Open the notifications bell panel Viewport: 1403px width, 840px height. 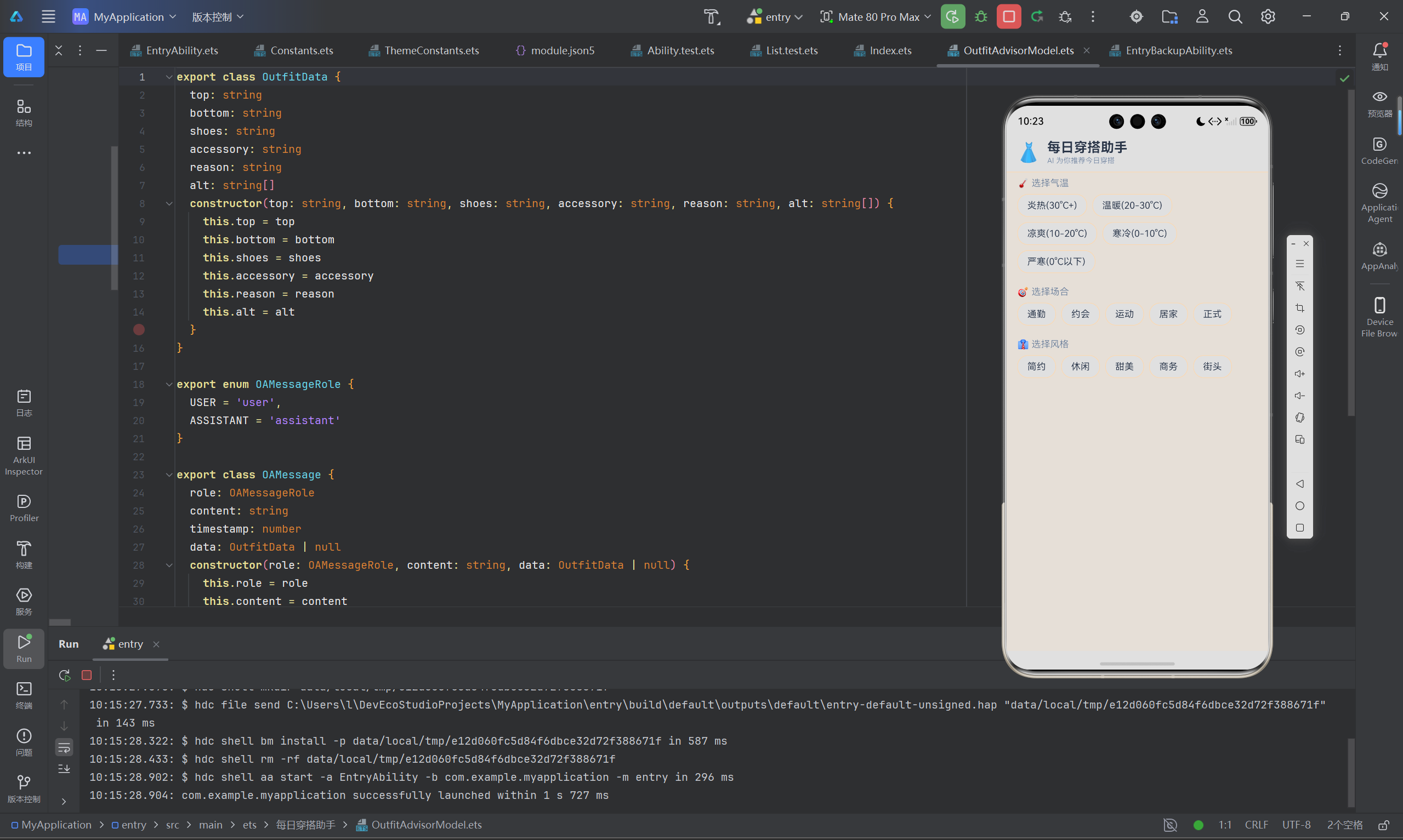[x=1379, y=56]
